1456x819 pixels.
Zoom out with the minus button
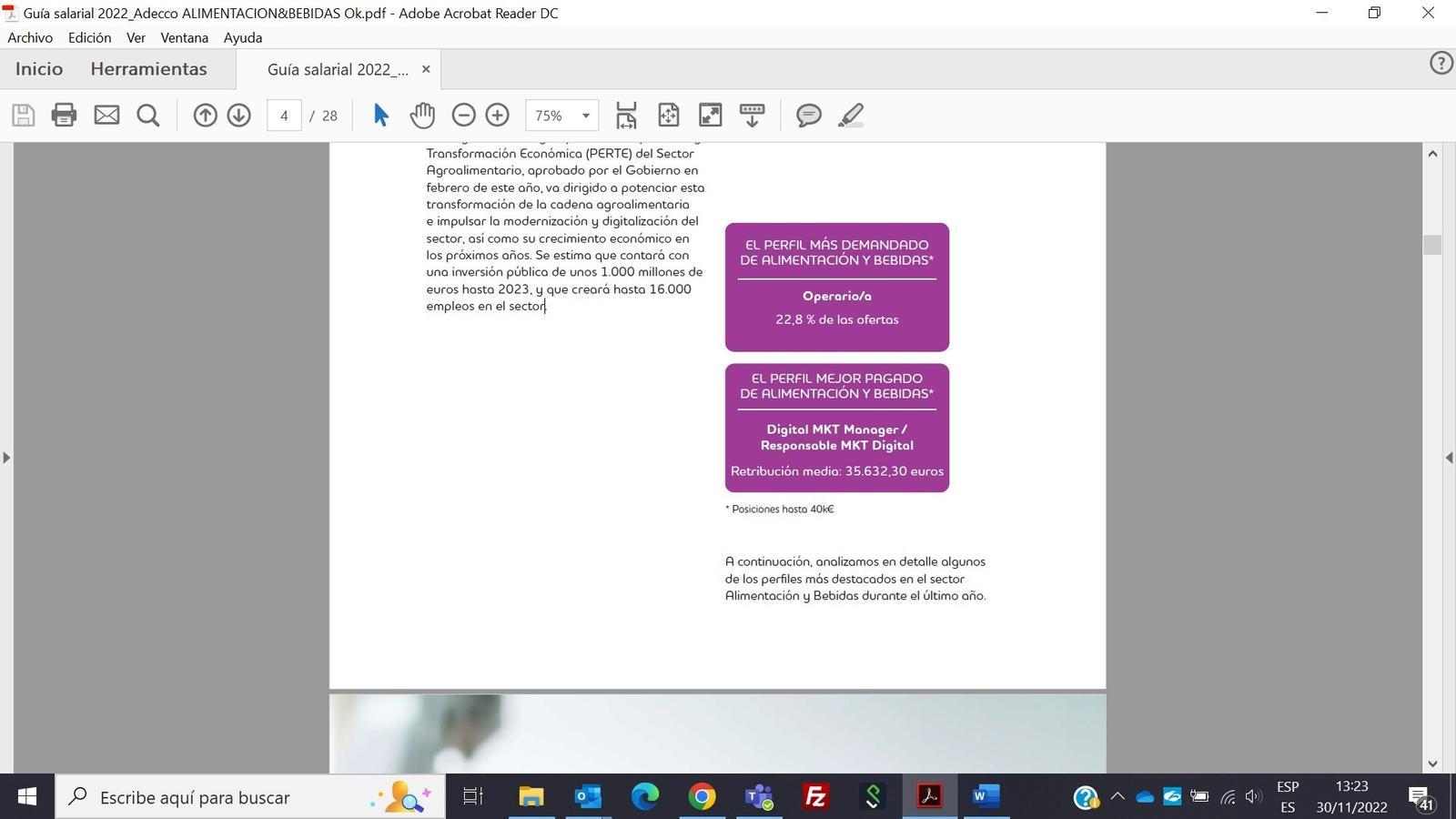pyautogui.click(x=463, y=116)
